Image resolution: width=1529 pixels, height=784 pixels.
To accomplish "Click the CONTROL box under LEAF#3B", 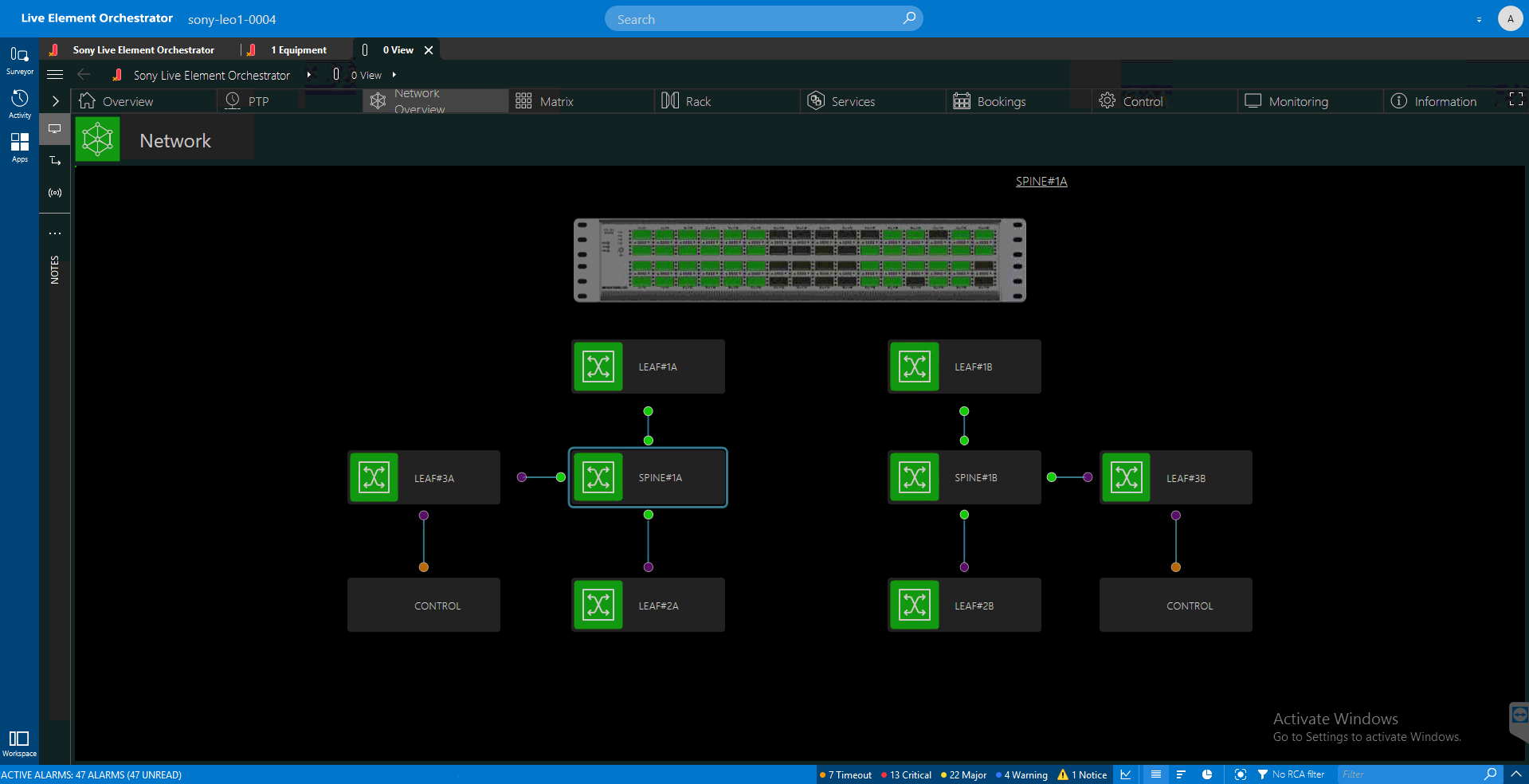I will click(x=1176, y=605).
